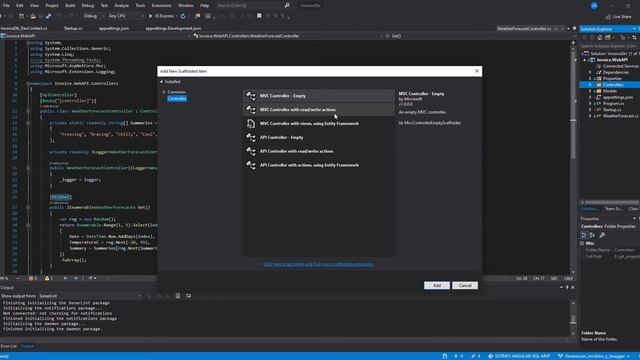Open the Project menu

(52, 6)
